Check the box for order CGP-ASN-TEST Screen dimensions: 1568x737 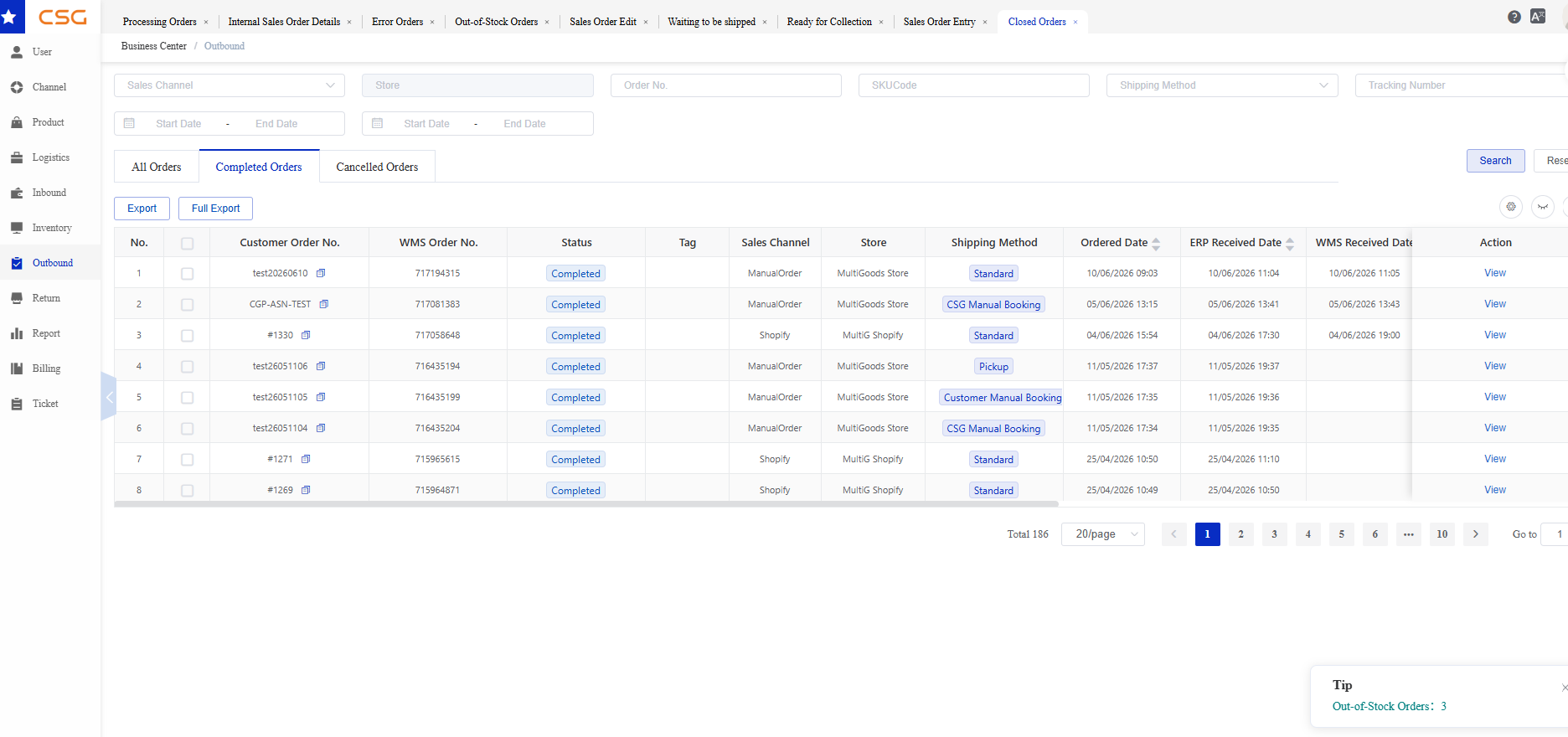187,305
